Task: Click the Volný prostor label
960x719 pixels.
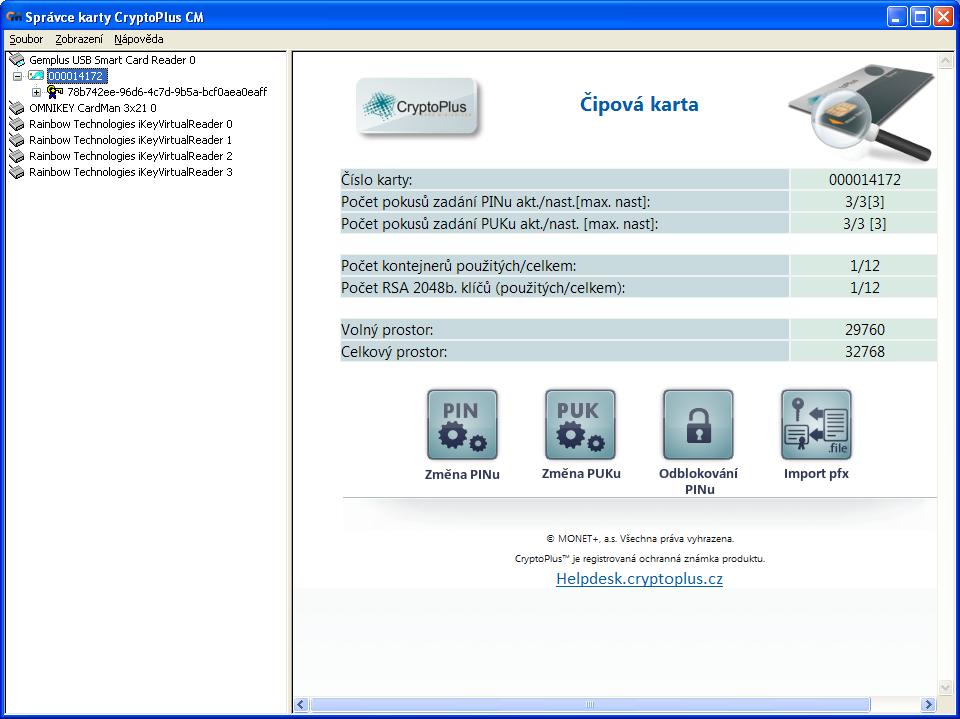Action: [387, 330]
